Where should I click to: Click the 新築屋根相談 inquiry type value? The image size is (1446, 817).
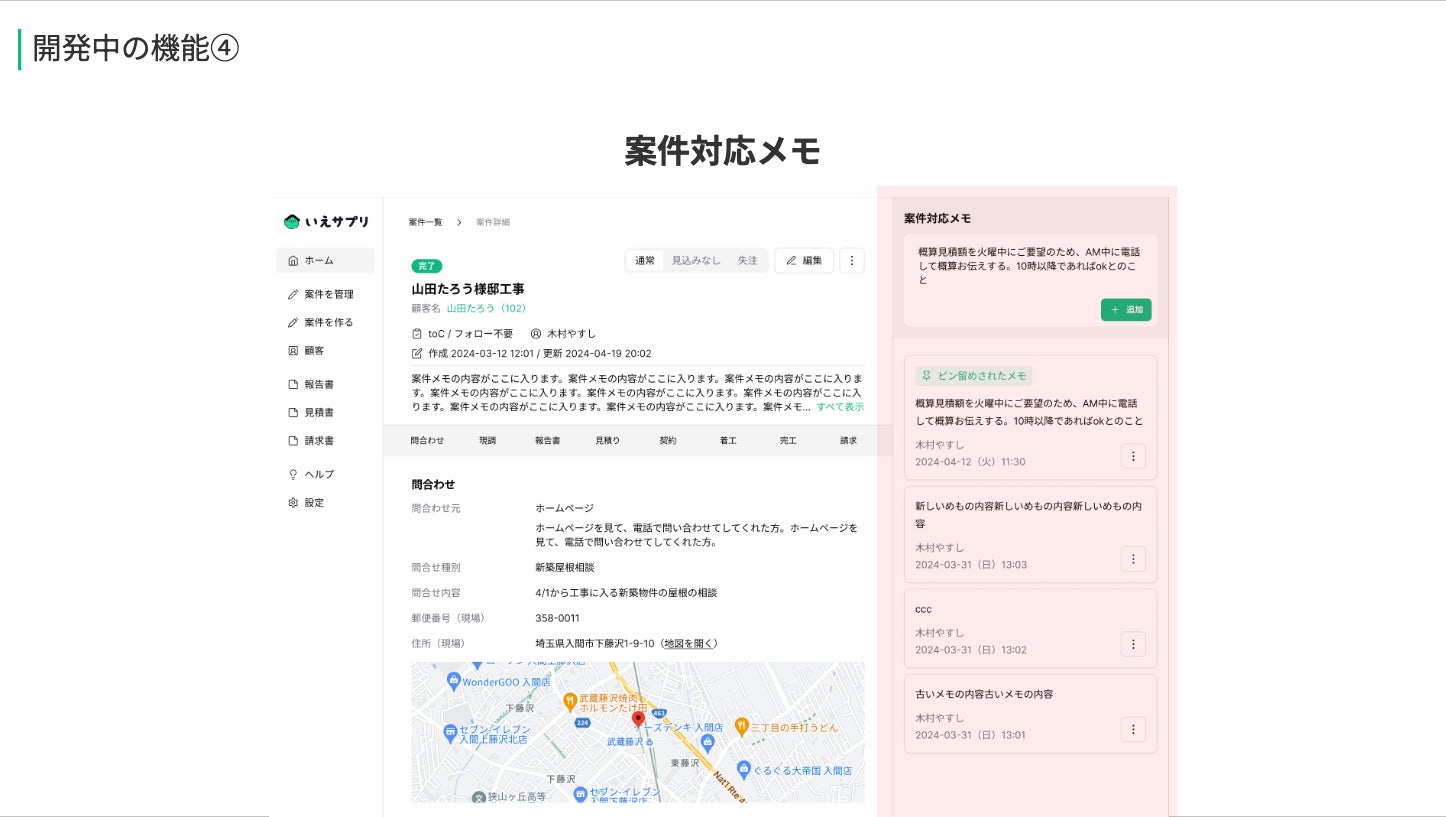[x=565, y=568]
